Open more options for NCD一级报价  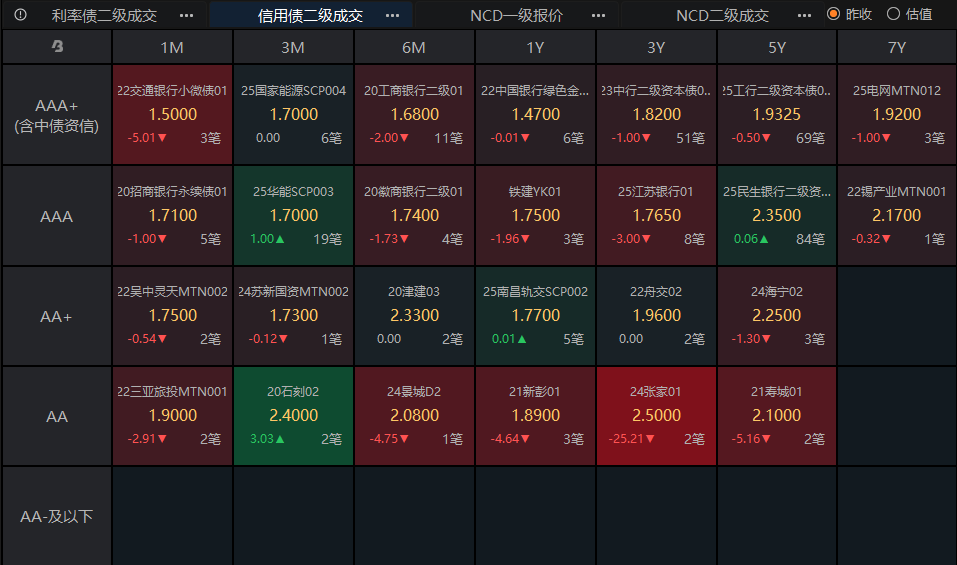click(x=599, y=15)
